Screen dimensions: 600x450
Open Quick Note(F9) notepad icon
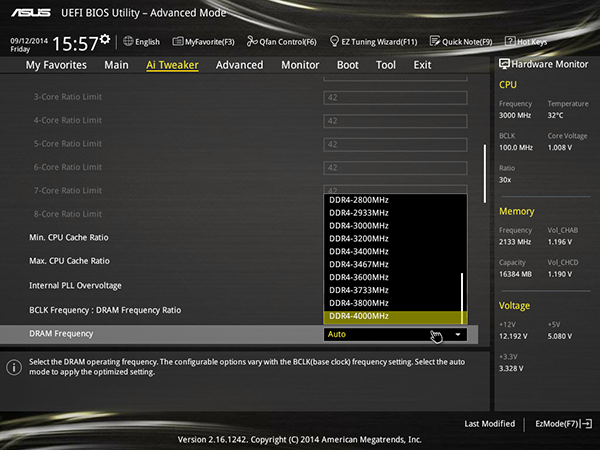[x=435, y=41]
